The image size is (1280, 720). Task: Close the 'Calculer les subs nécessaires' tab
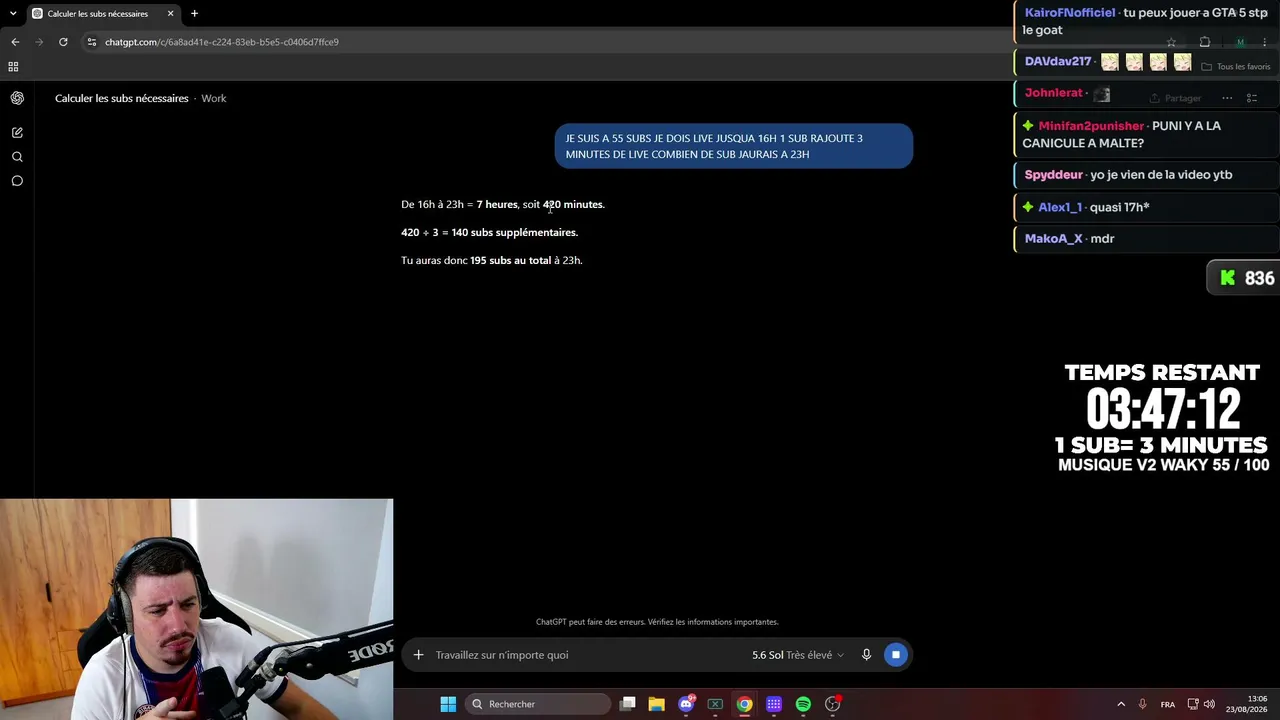(170, 13)
